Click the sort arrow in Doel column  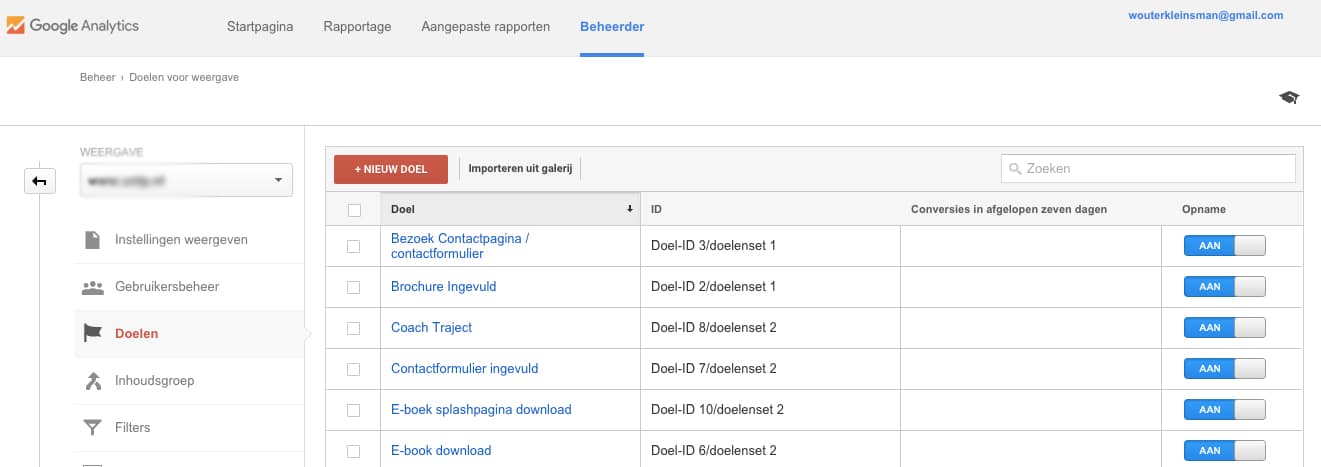click(x=630, y=209)
